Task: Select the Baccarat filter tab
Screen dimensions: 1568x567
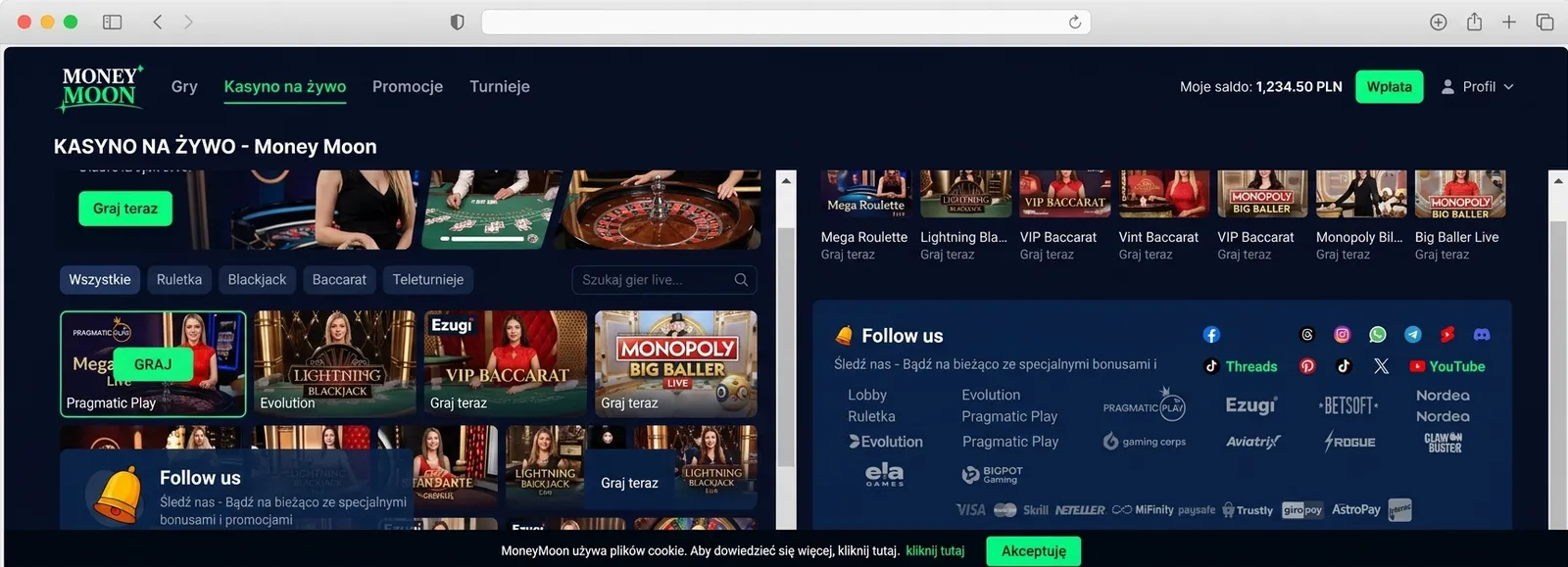Action: coord(339,280)
